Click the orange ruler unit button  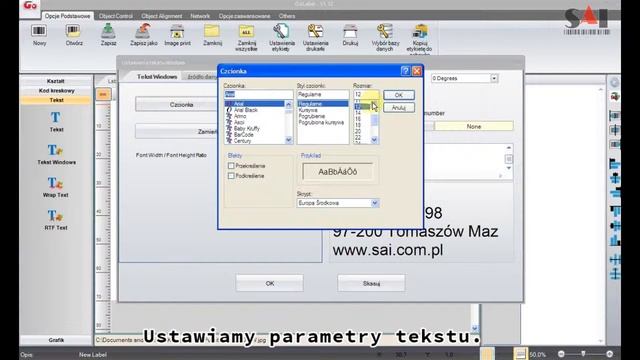pos(103,95)
